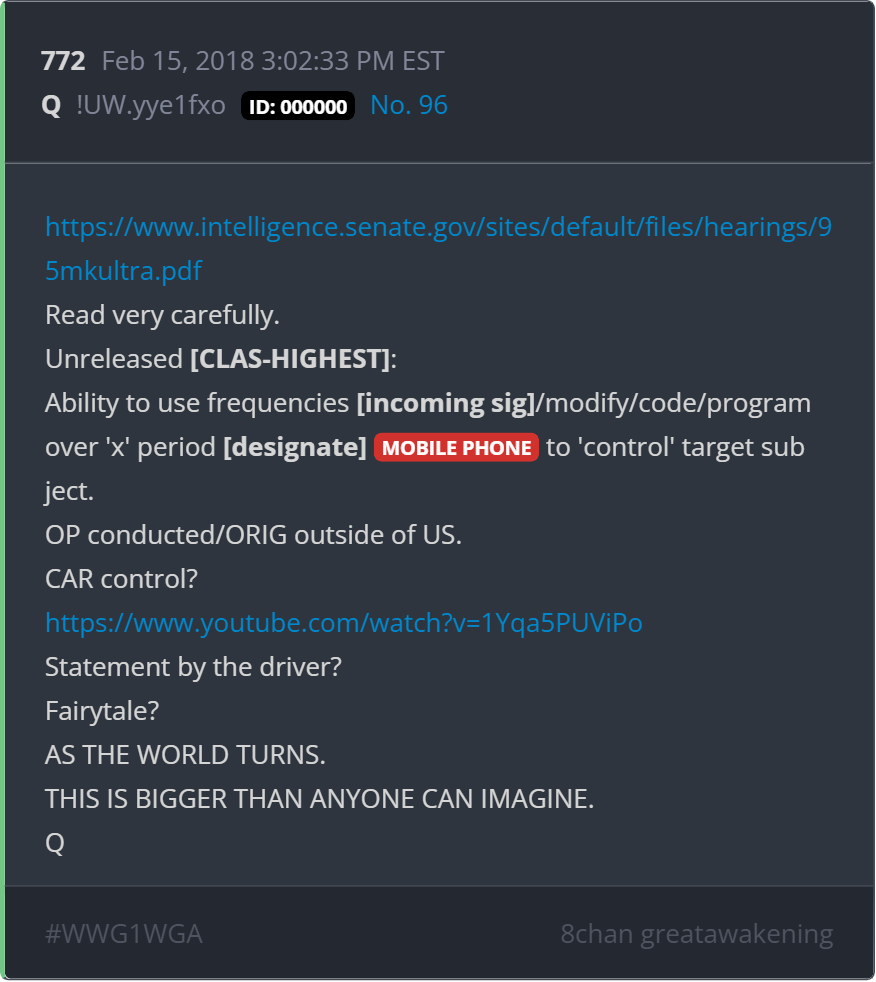This screenshot has width=876, height=982.
Task: Click the [CLAS-HIGHEST] bold text
Action: pyautogui.click(x=290, y=359)
